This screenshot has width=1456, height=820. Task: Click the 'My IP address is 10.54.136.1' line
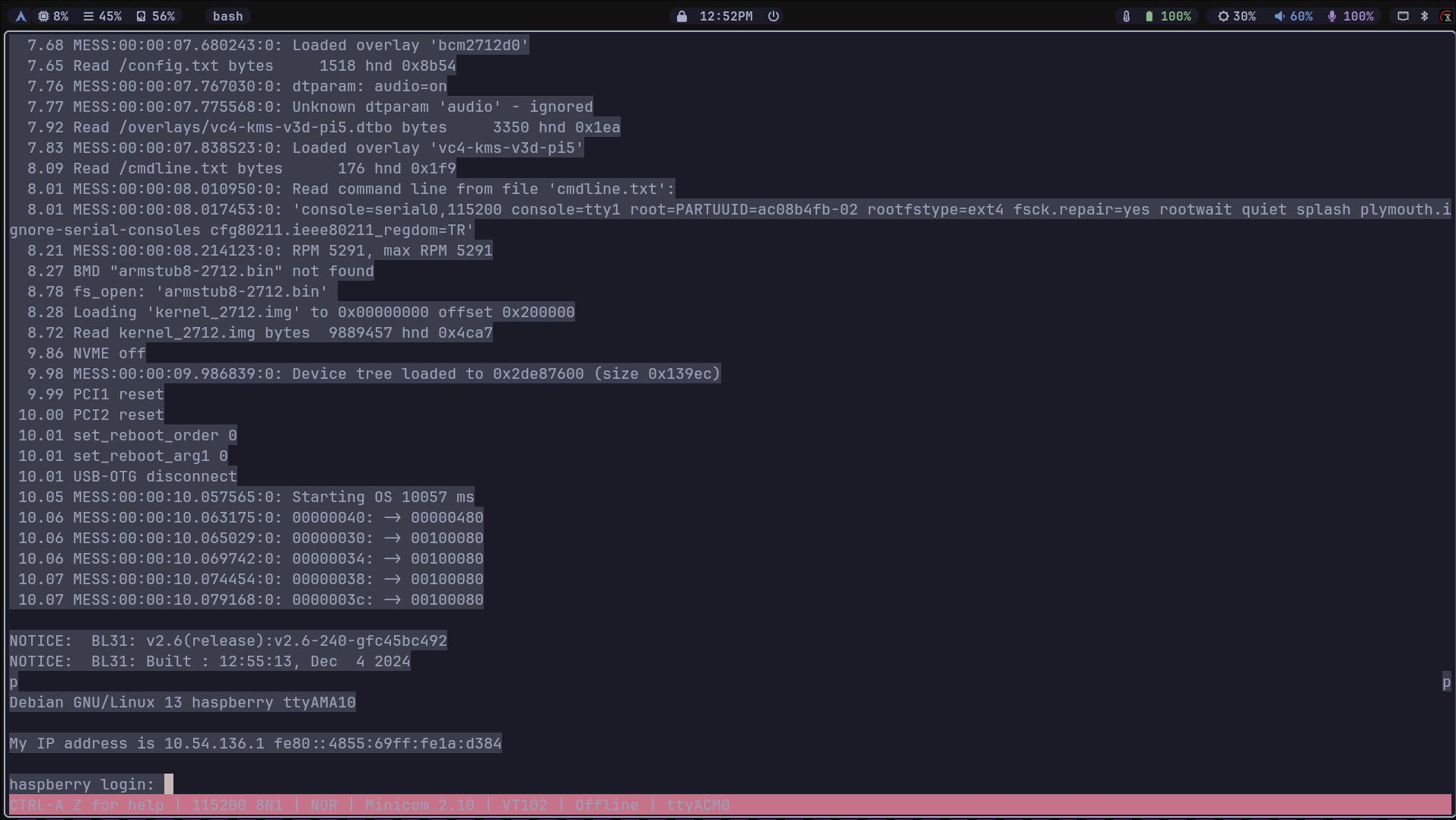(256, 743)
